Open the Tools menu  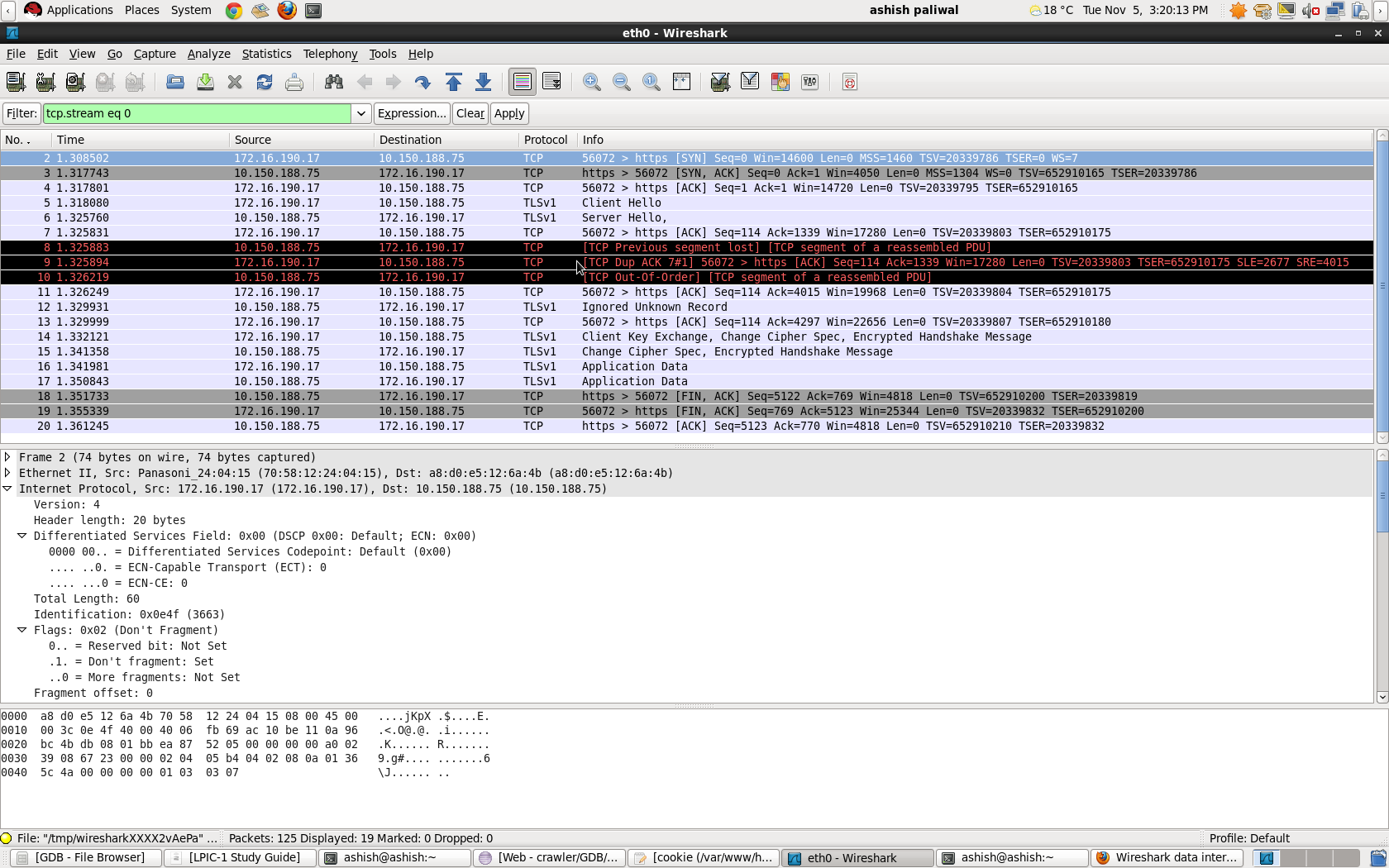click(382, 54)
